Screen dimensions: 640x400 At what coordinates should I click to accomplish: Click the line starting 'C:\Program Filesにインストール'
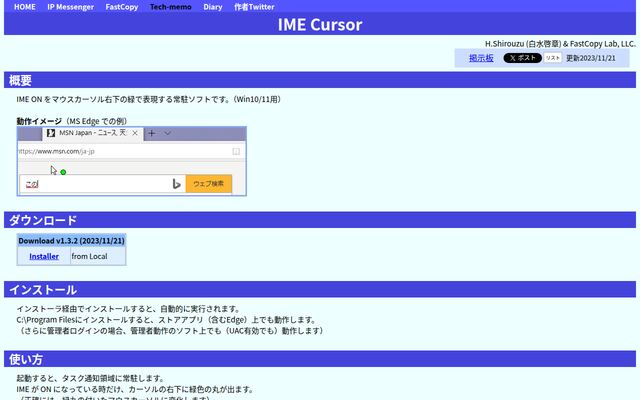[167, 320]
